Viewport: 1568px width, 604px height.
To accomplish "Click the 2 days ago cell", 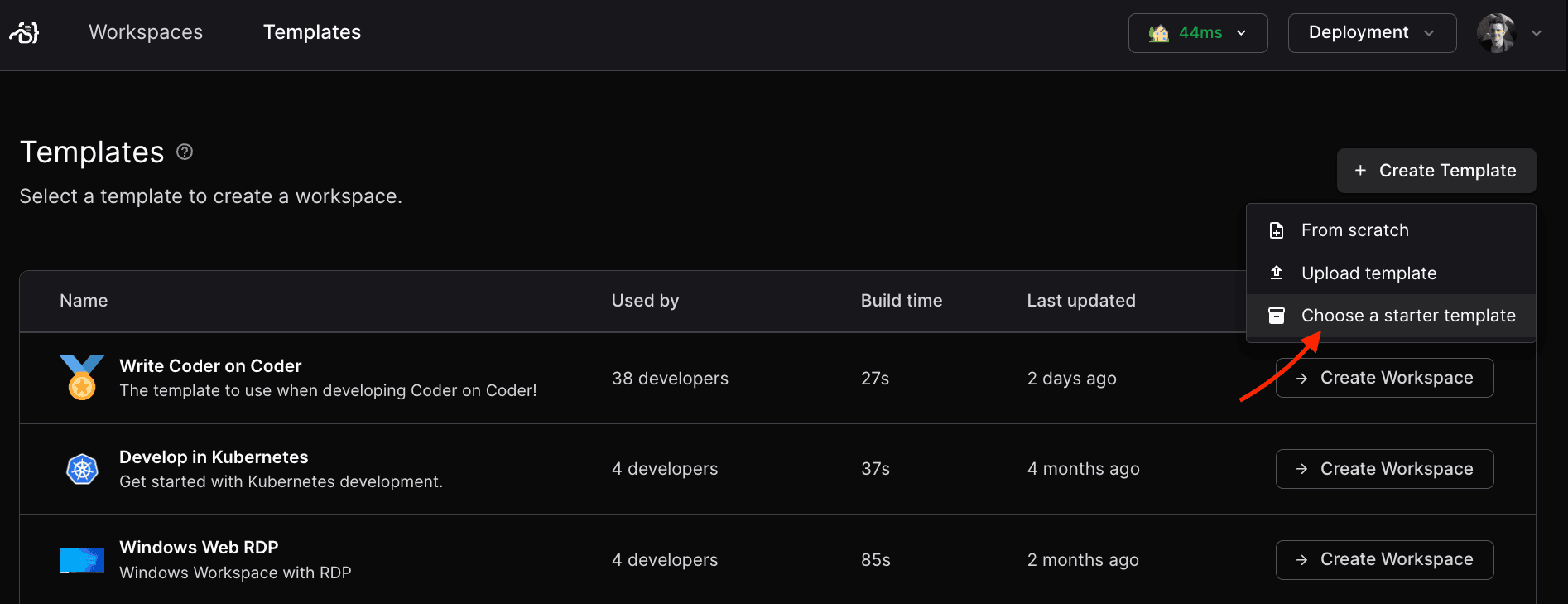I will pos(1071,379).
